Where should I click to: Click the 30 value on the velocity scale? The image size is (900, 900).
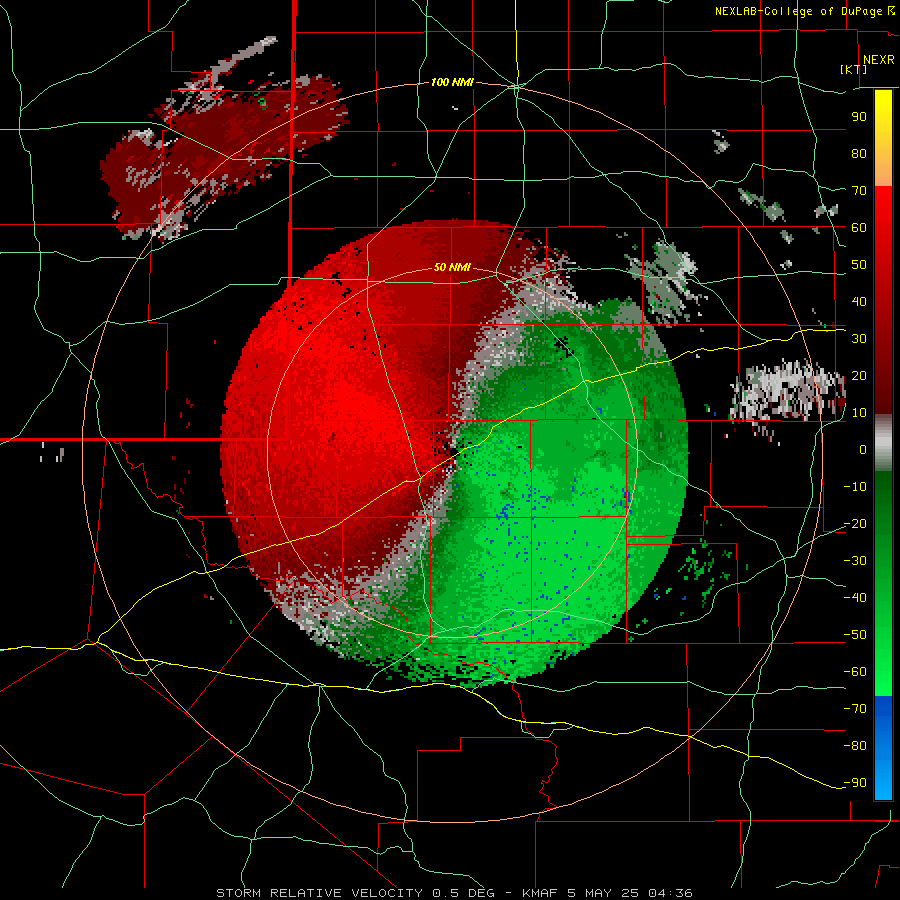coord(859,339)
